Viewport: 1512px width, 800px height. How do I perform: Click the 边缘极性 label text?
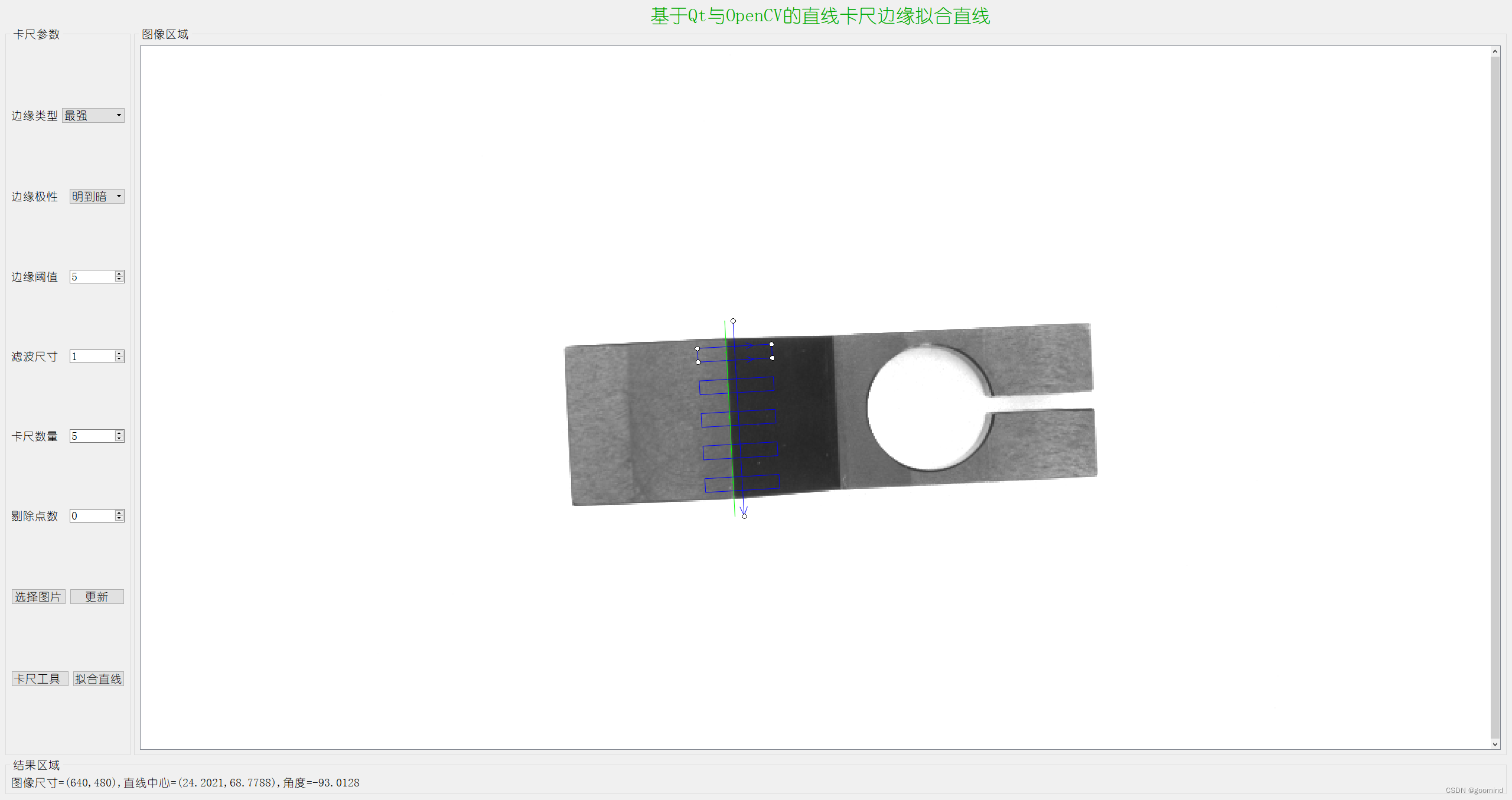pos(35,197)
